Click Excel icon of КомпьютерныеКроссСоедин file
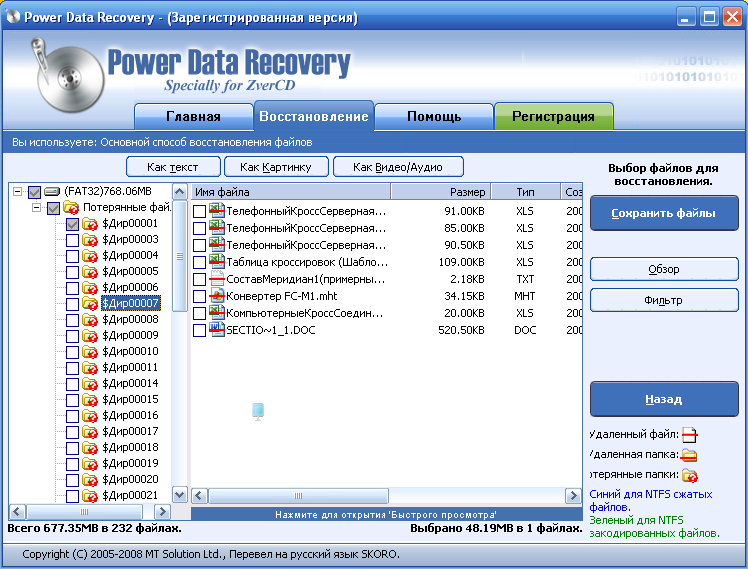The width and height of the screenshot is (748, 569). click(x=217, y=313)
